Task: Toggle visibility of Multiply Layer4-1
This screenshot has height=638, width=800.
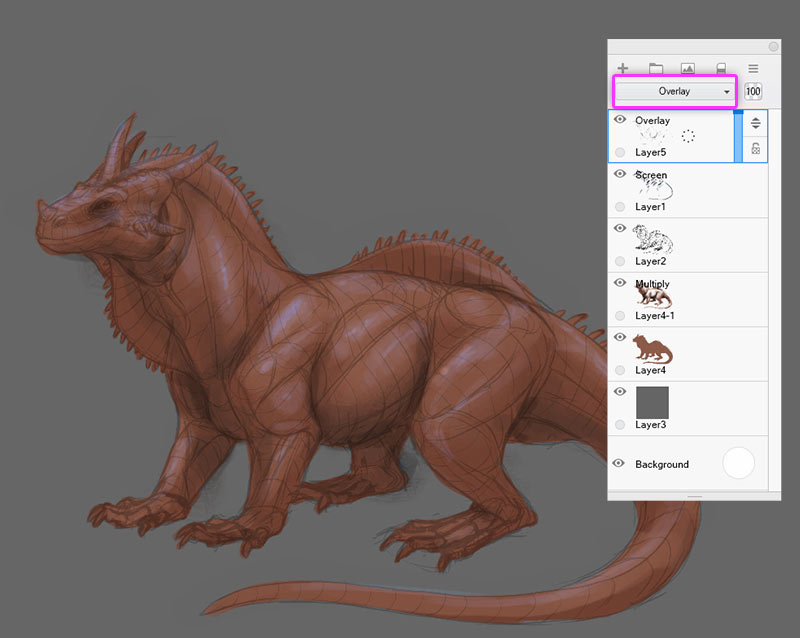Action: 620,282
